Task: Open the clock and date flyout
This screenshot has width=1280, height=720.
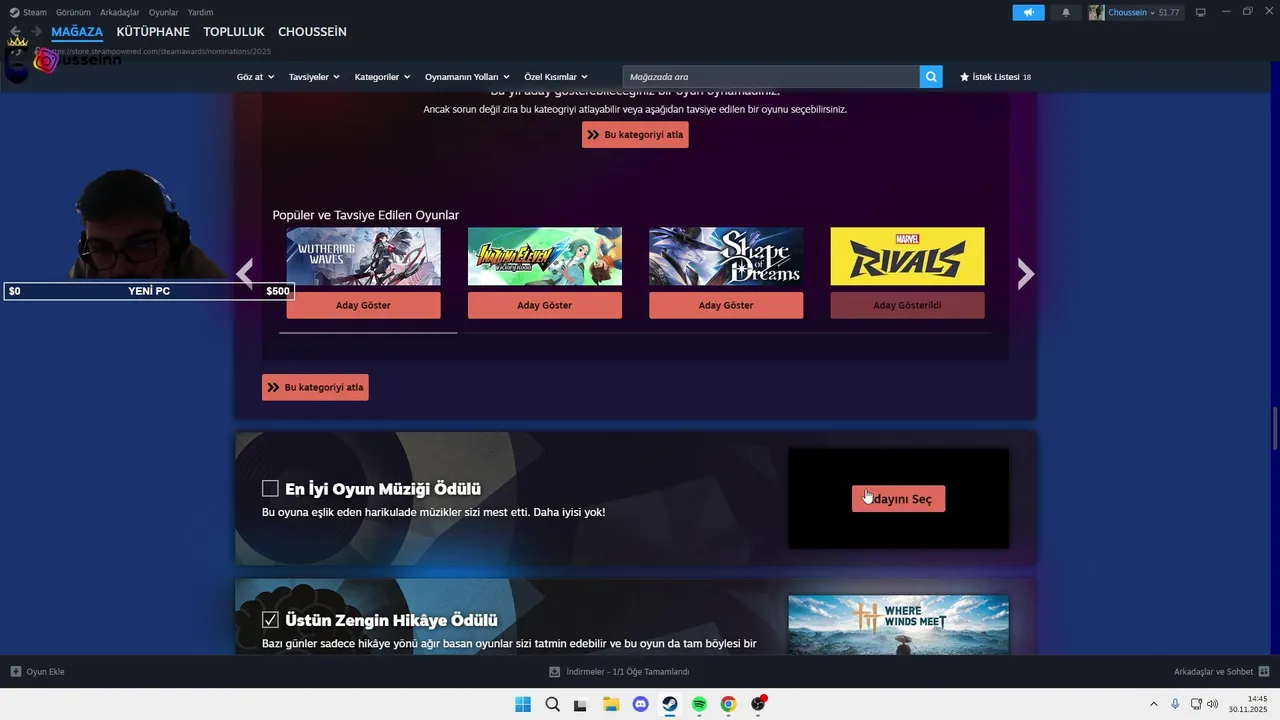Action: [1249, 704]
